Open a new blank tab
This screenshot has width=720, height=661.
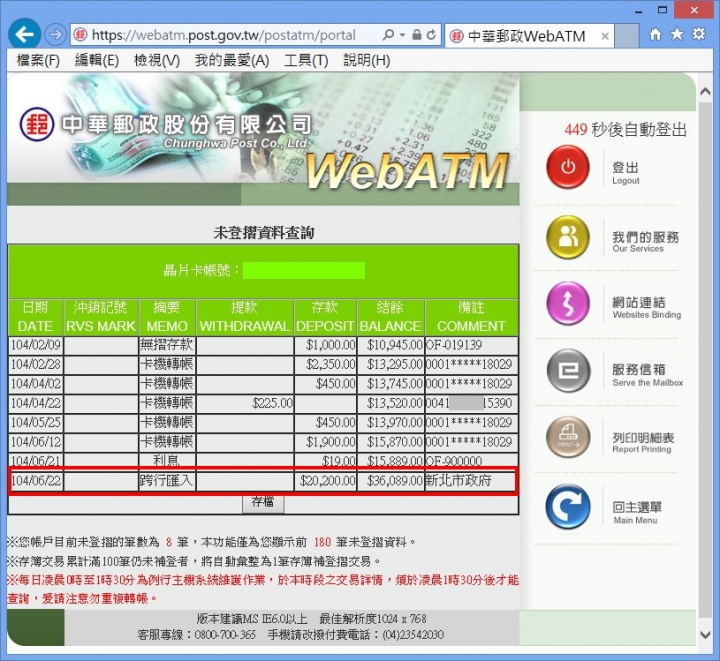(x=626, y=36)
